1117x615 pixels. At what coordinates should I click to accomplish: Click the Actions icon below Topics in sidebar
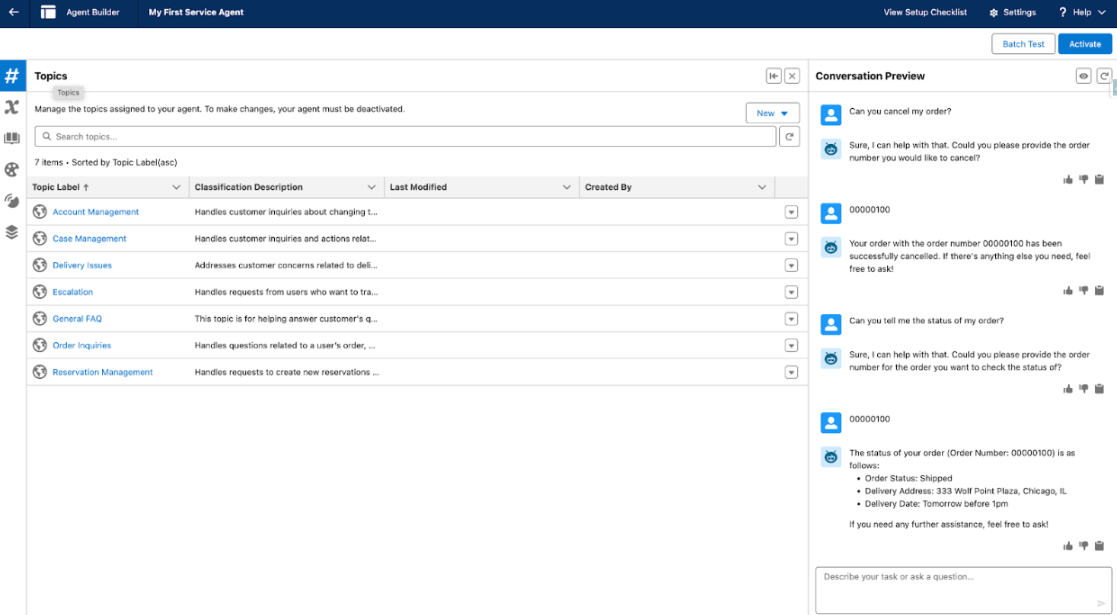[12, 107]
